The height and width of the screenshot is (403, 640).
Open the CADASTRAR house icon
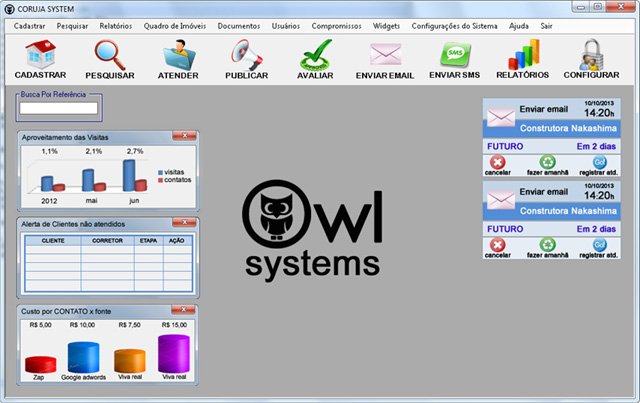tap(40, 54)
